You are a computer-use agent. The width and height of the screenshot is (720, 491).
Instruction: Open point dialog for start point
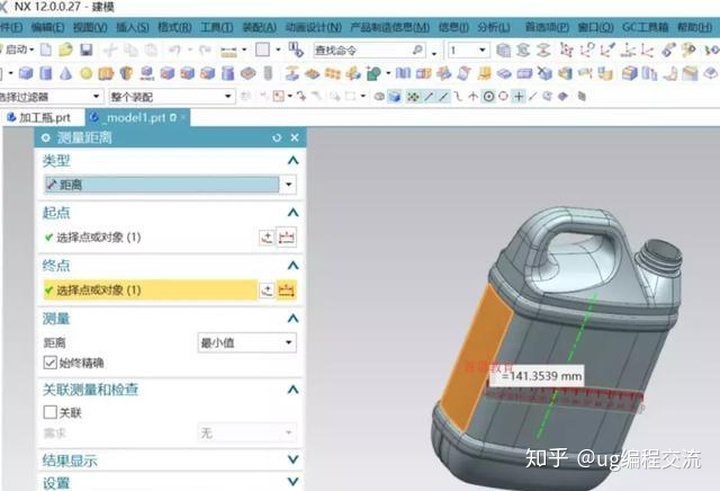pos(267,237)
